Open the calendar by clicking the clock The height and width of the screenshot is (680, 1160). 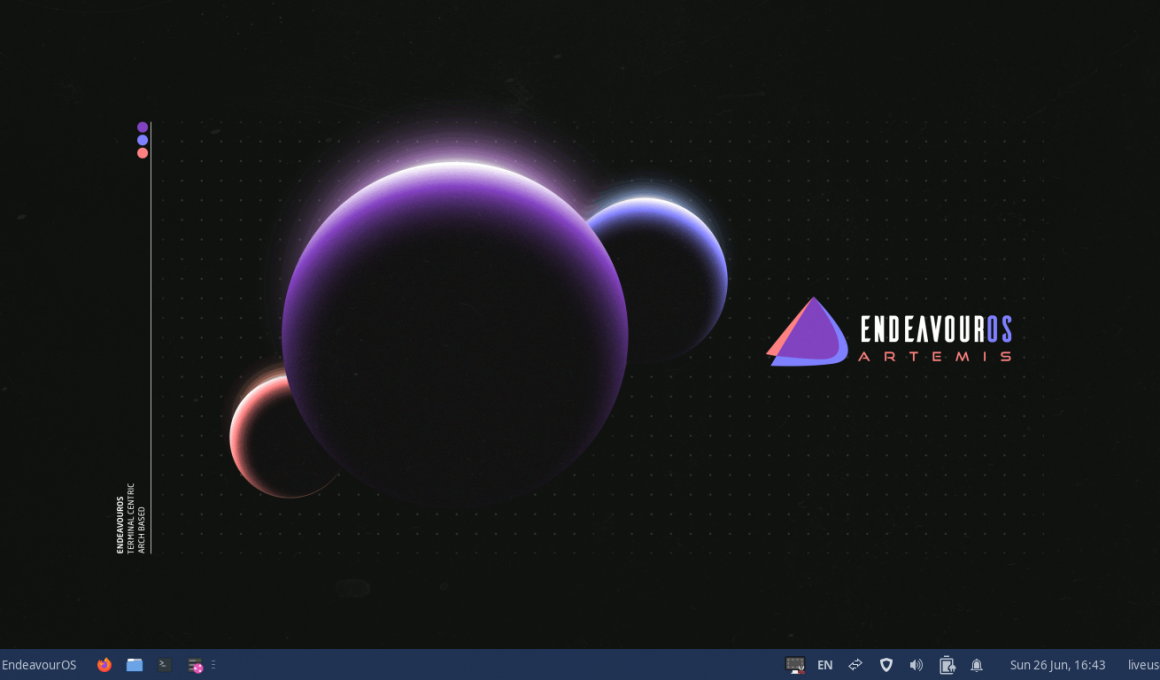tap(1056, 664)
